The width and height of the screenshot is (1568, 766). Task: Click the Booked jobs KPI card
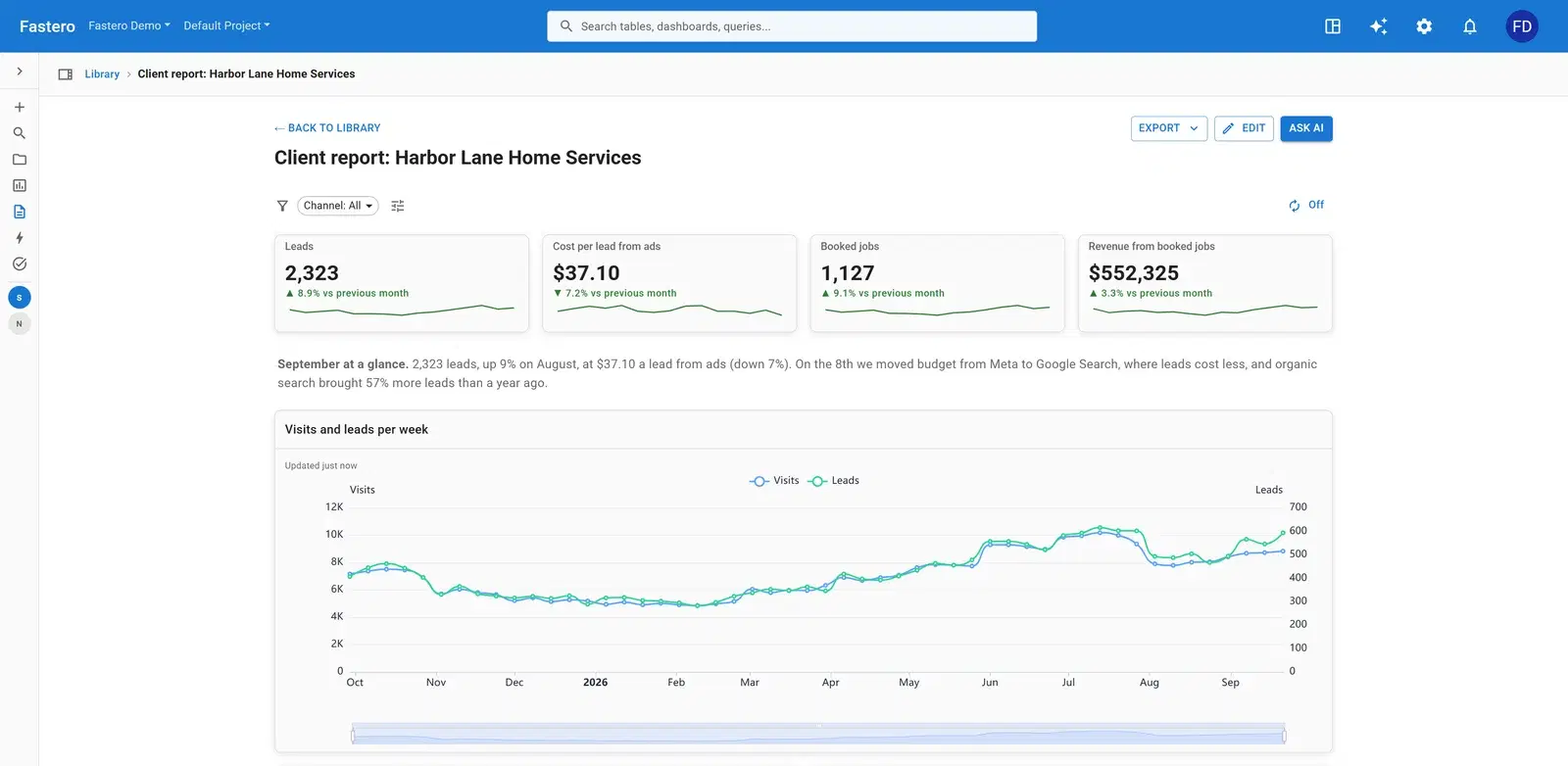[937, 283]
